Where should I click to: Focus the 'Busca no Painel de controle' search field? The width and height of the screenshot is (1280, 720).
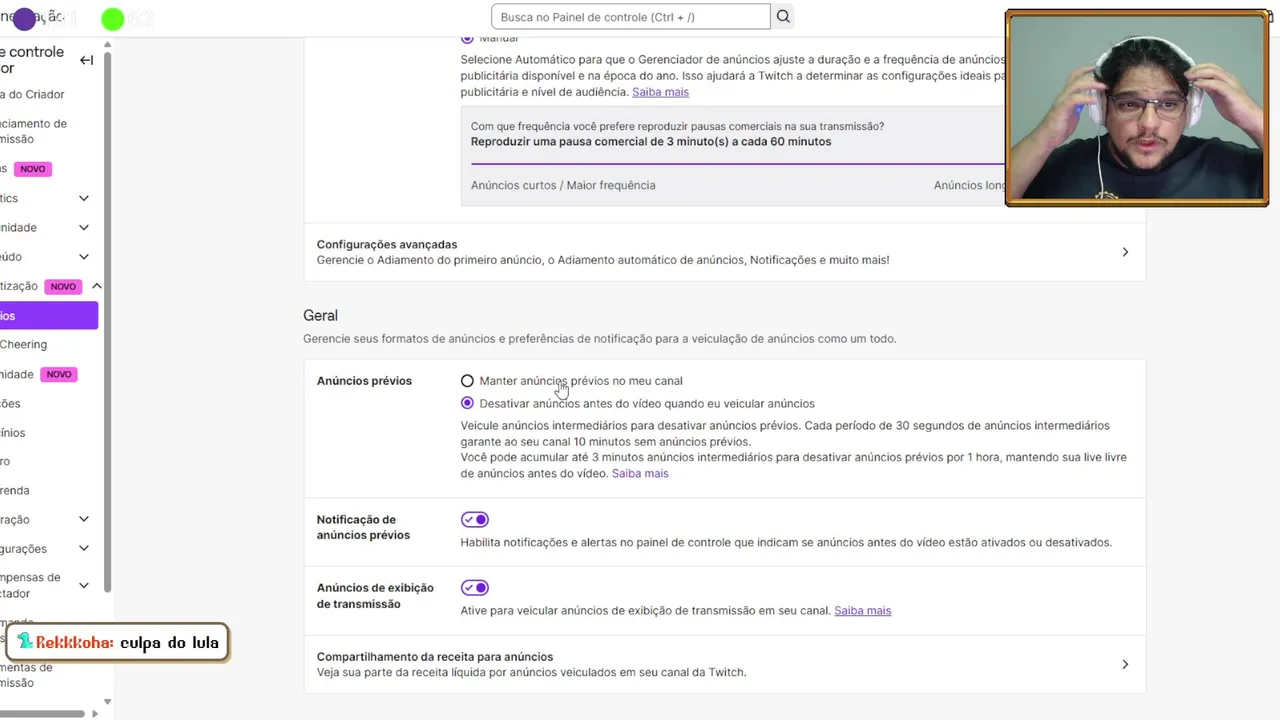coord(631,16)
